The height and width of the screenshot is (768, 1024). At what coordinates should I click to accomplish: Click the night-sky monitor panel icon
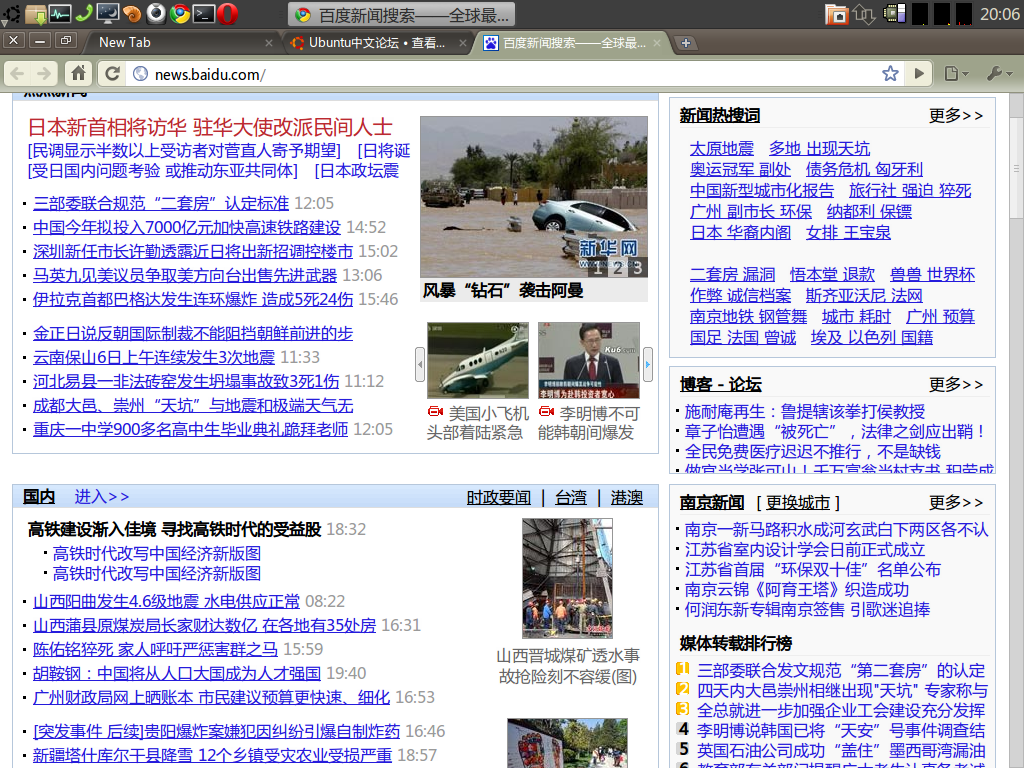click(x=108, y=14)
